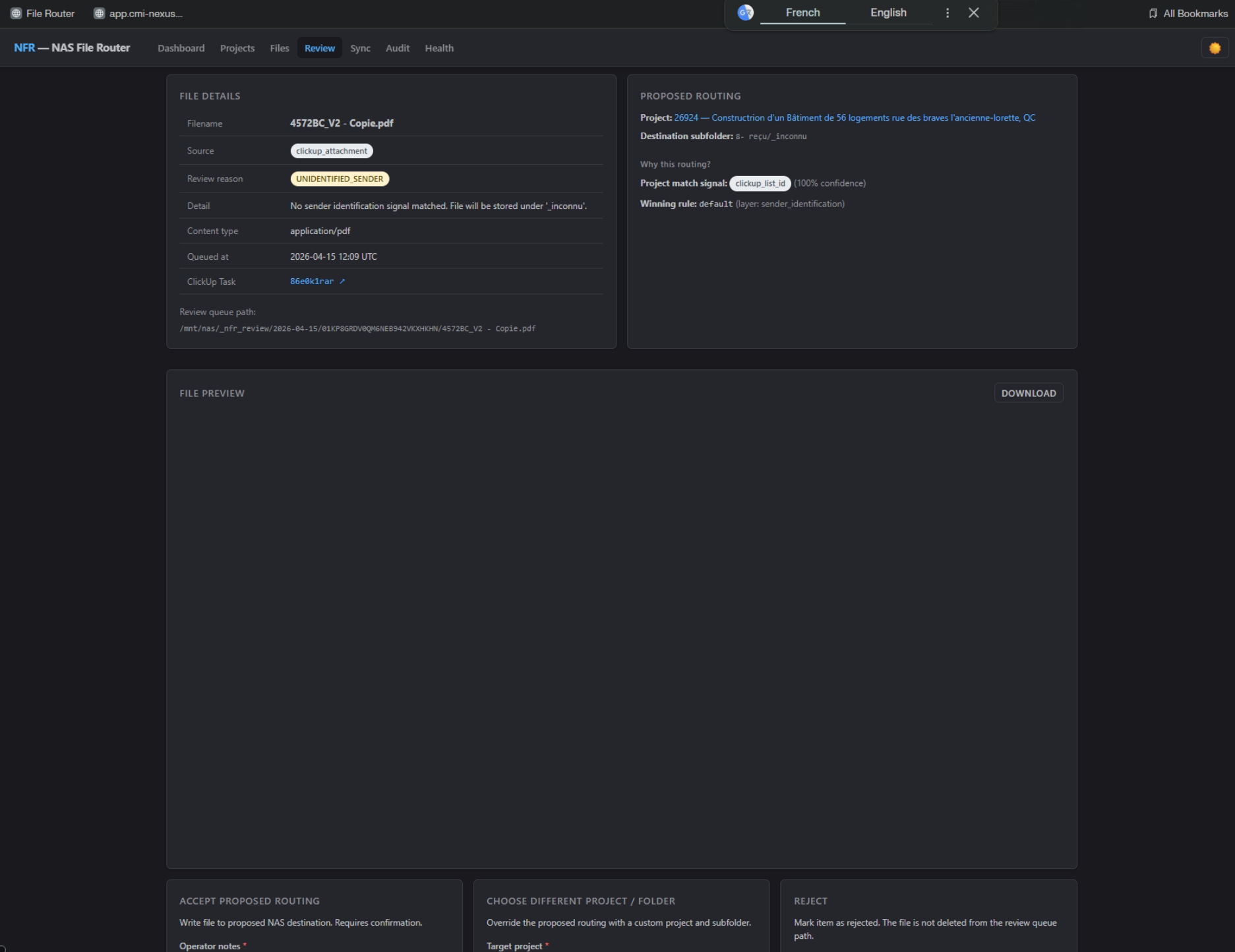
Task: Go to the Dashboard page
Action: (x=181, y=48)
